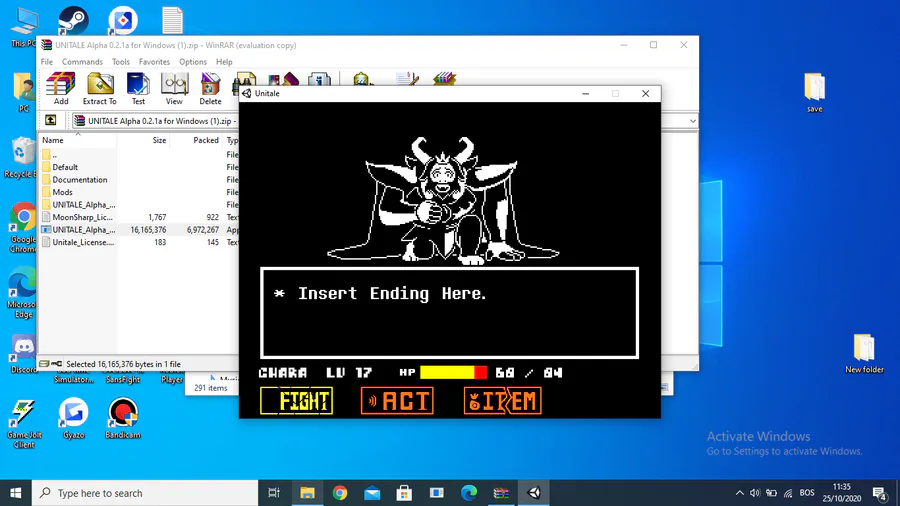The width and height of the screenshot is (900, 506).
Task: Click the Delete icon in WinRAR toolbar
Action: [x=210, y=89]
